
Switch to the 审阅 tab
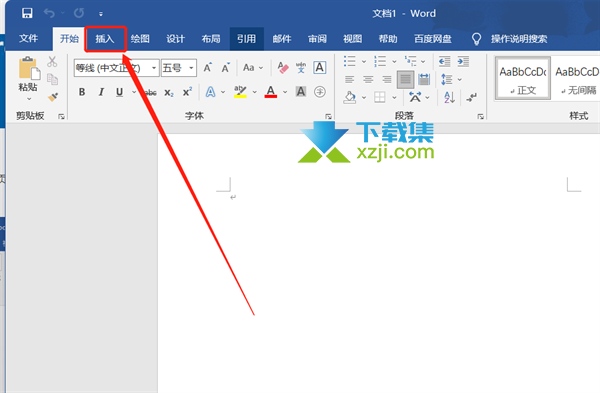317,39
